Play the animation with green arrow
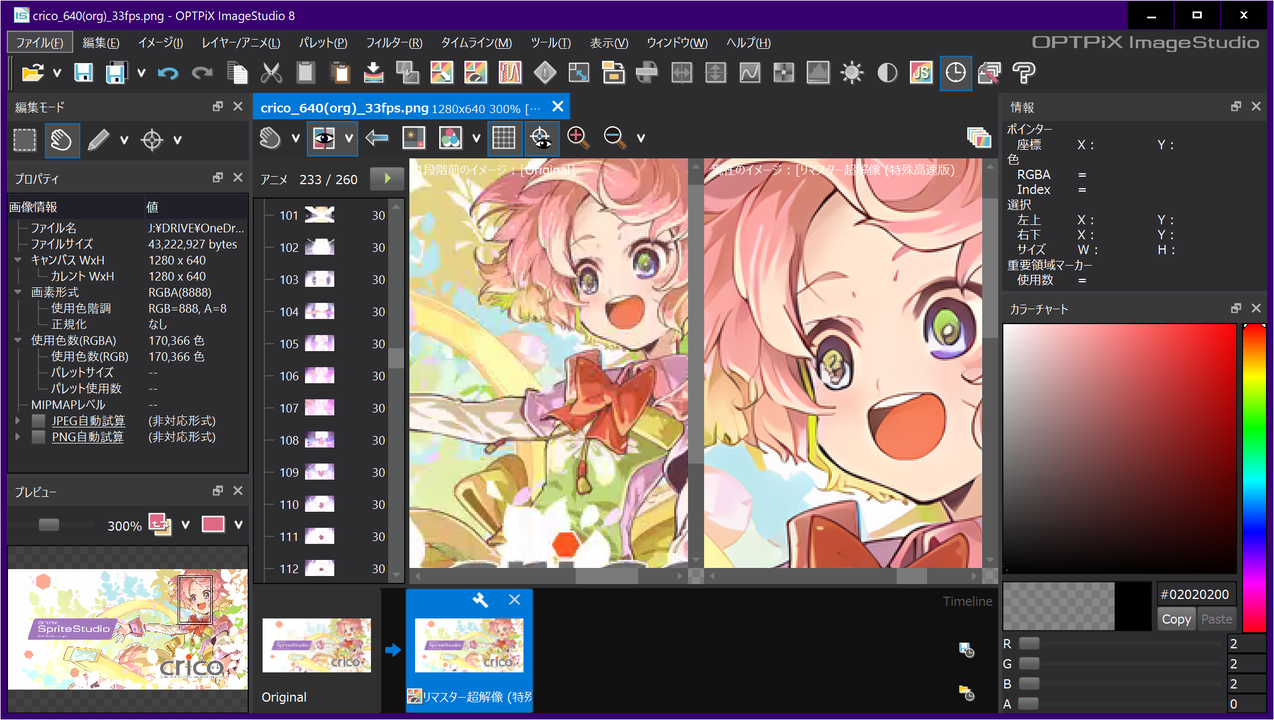The height and width of the screenshot is (720, 1274). tap(386, 179)
